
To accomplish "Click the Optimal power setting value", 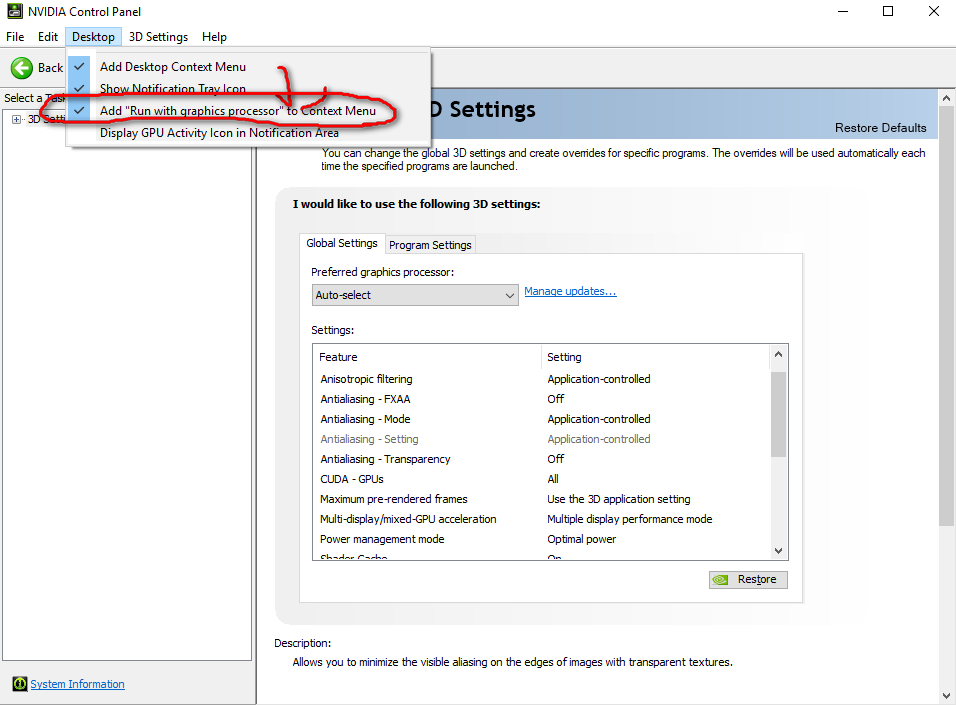I will (582, 539).
